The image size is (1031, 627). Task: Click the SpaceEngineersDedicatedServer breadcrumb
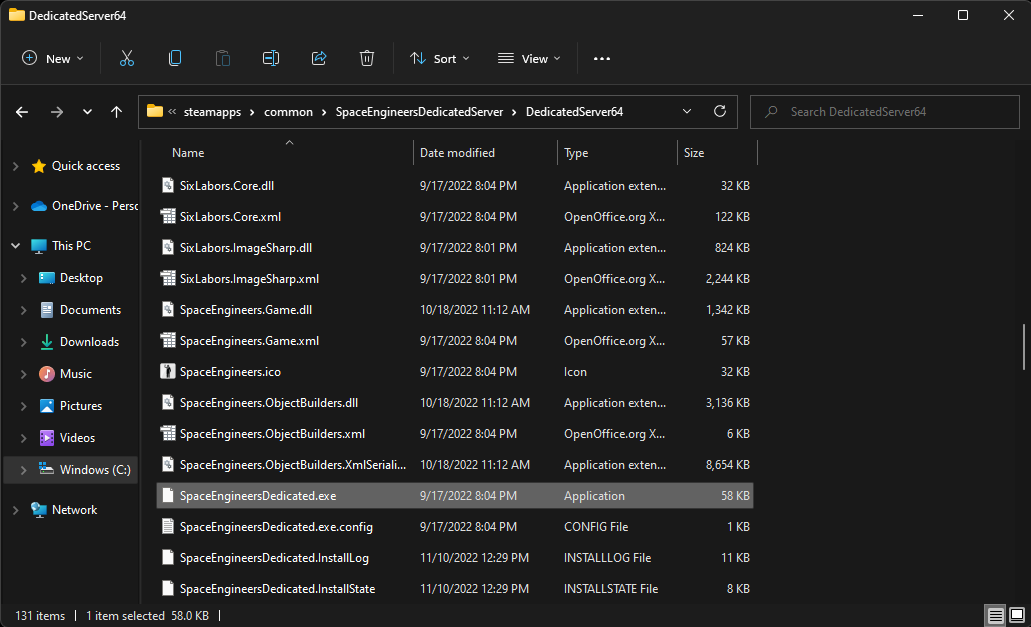click(420, 112)
